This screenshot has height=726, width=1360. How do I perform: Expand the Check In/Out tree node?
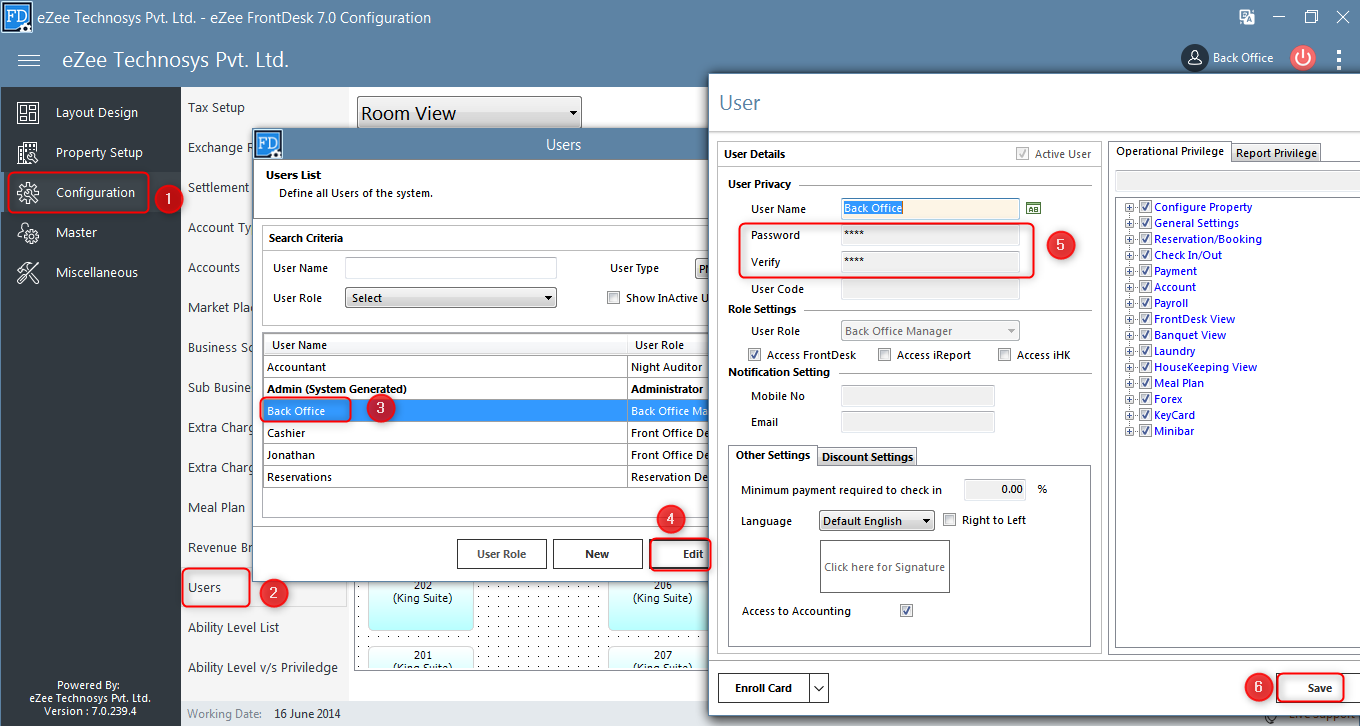point(1131,255)
